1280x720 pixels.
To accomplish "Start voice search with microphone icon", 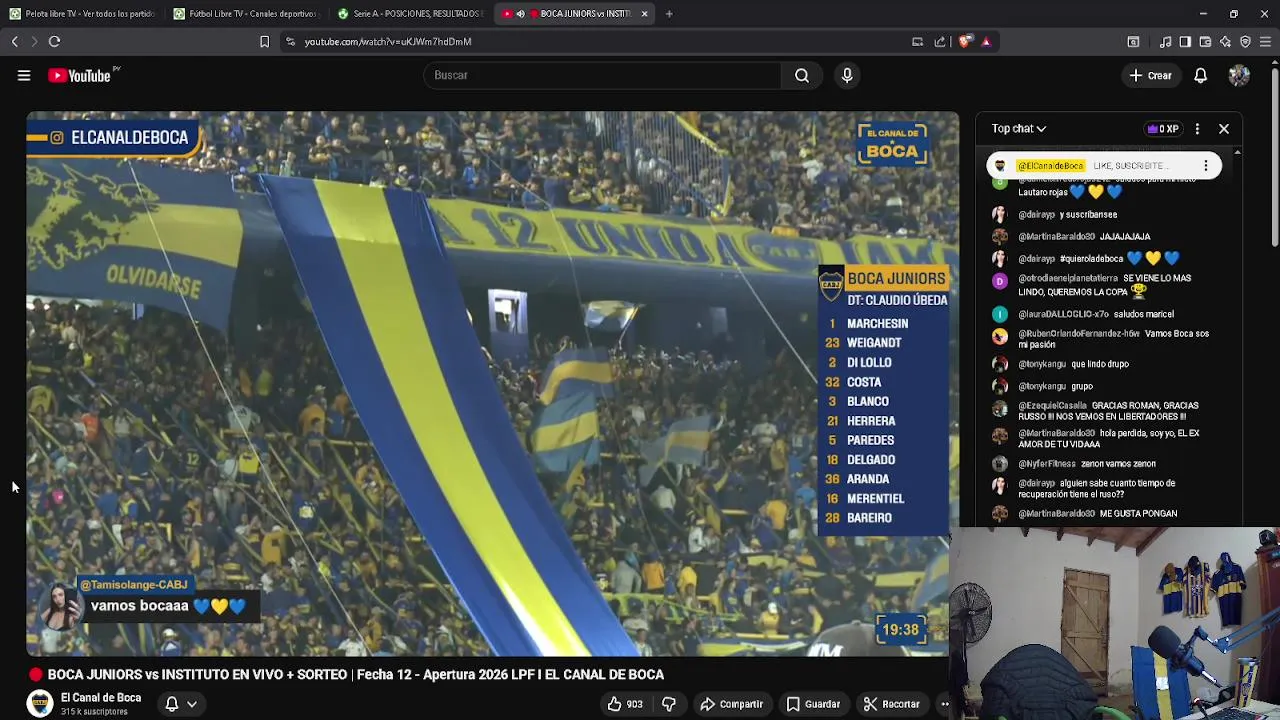I will pyautogui.click(x=847, y=75).
